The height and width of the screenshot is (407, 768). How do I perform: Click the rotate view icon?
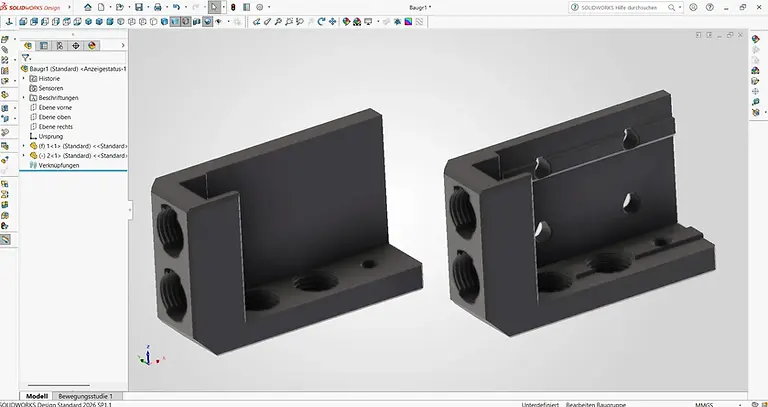[x=321, y=22]
